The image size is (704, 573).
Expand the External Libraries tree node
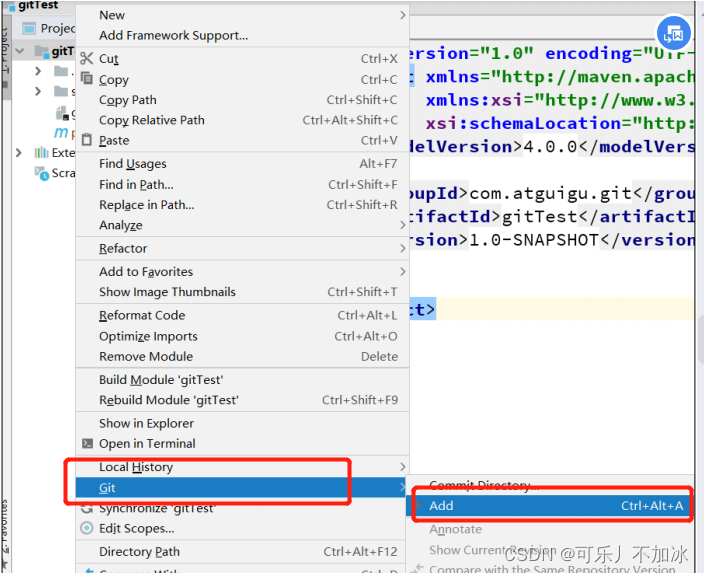[19, 153]
